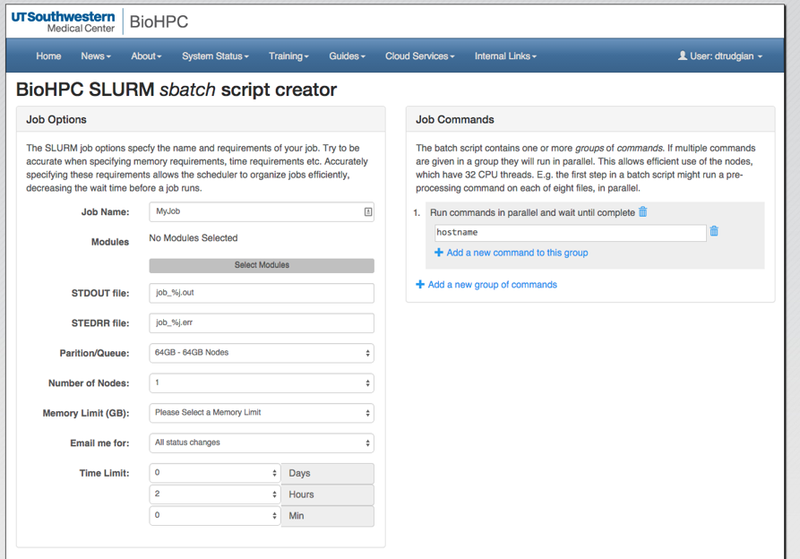This screenshot has height=559, width=800.
Task: Open the Guides menu
Action: (347, 56)
